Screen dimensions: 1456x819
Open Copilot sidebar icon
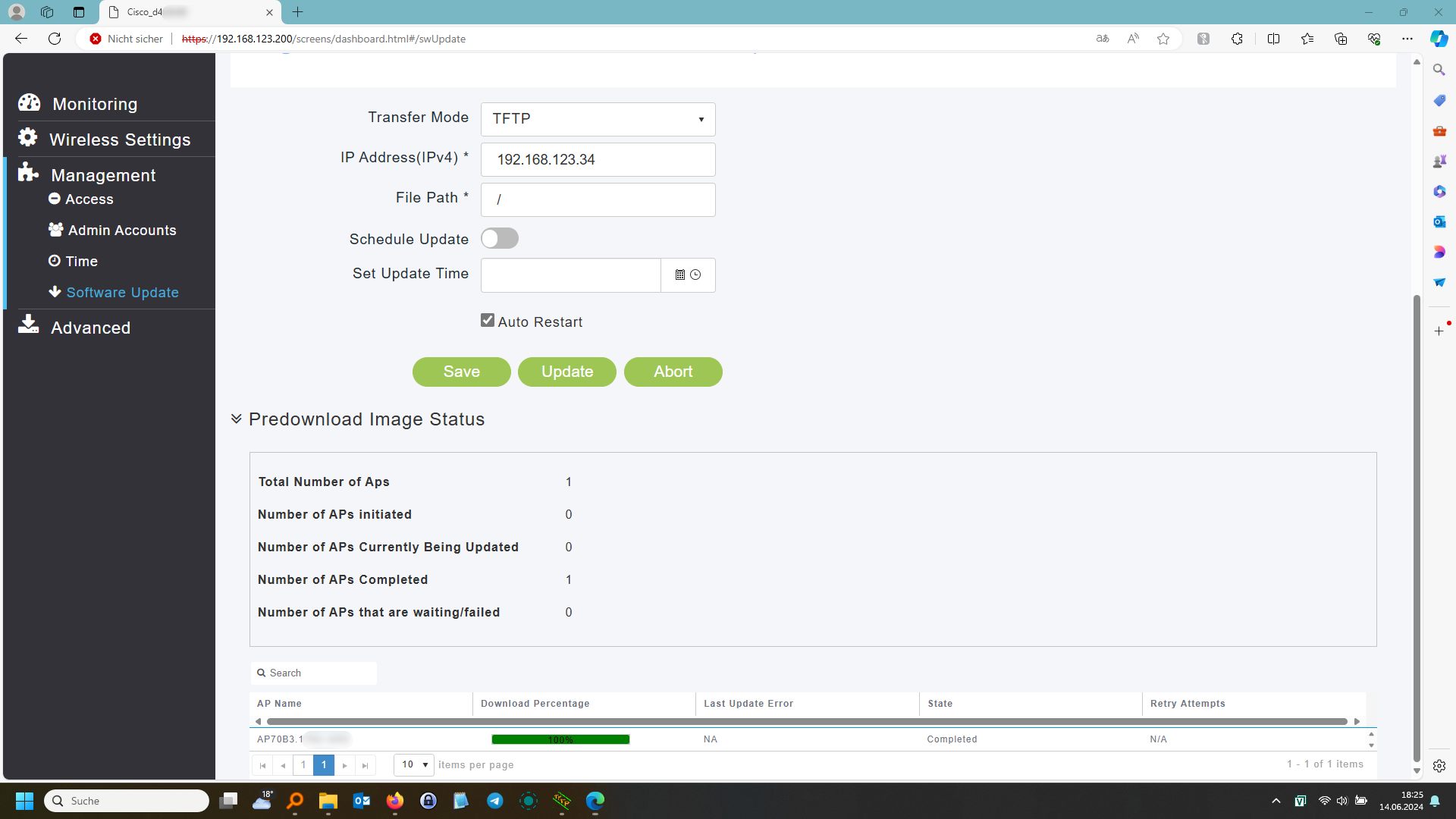(1439, 39)
